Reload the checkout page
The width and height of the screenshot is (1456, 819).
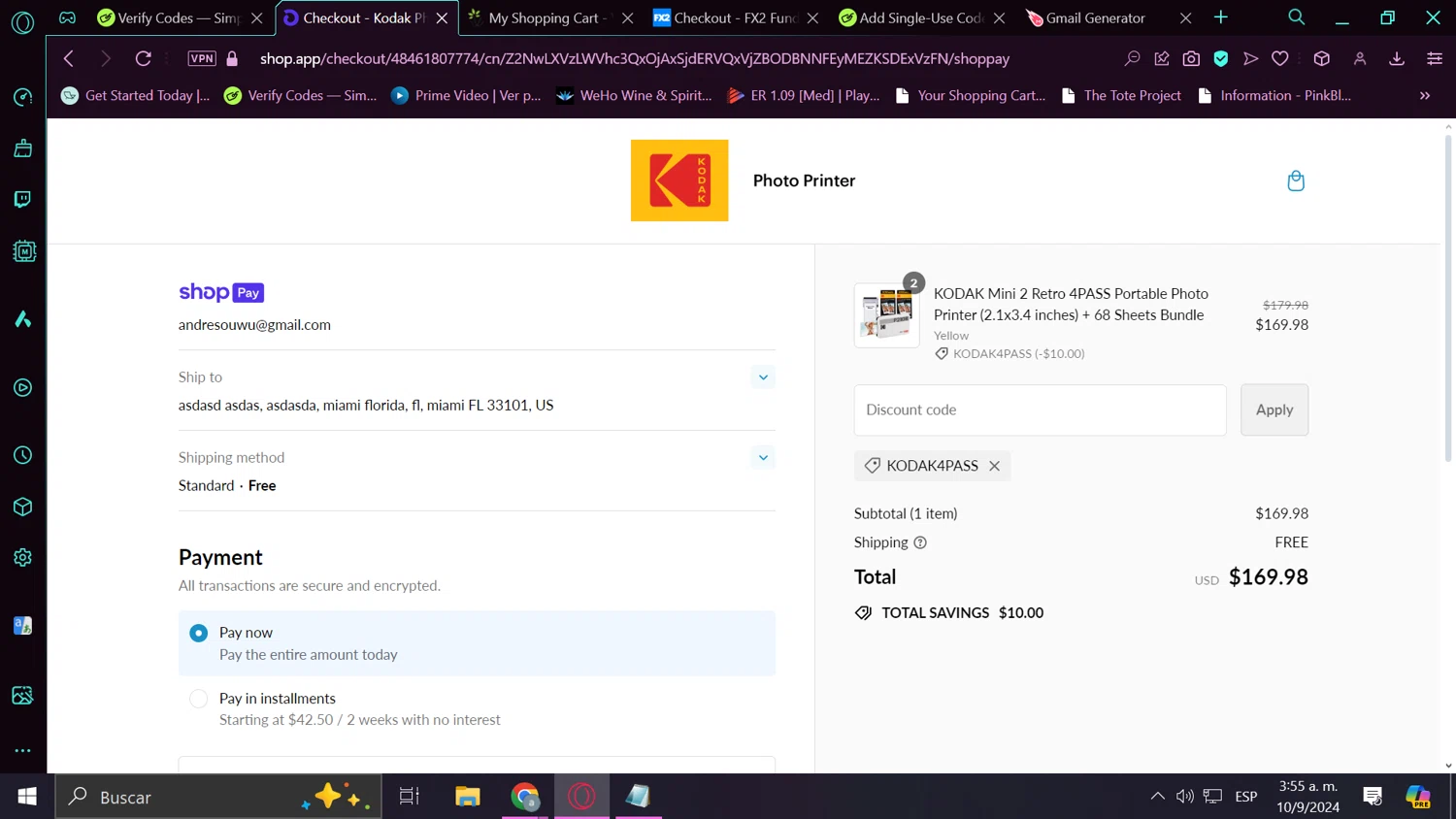143,58
